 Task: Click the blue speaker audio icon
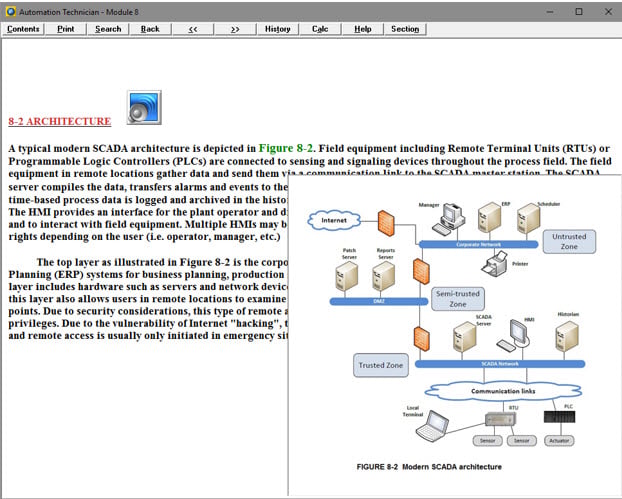click(144, 107)
